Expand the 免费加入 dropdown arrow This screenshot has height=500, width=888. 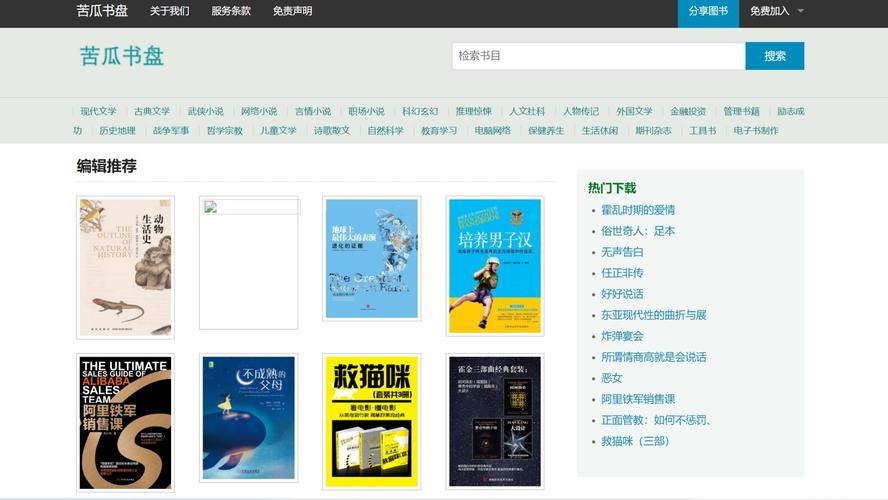pyautogui.click(x=800, y=11)
